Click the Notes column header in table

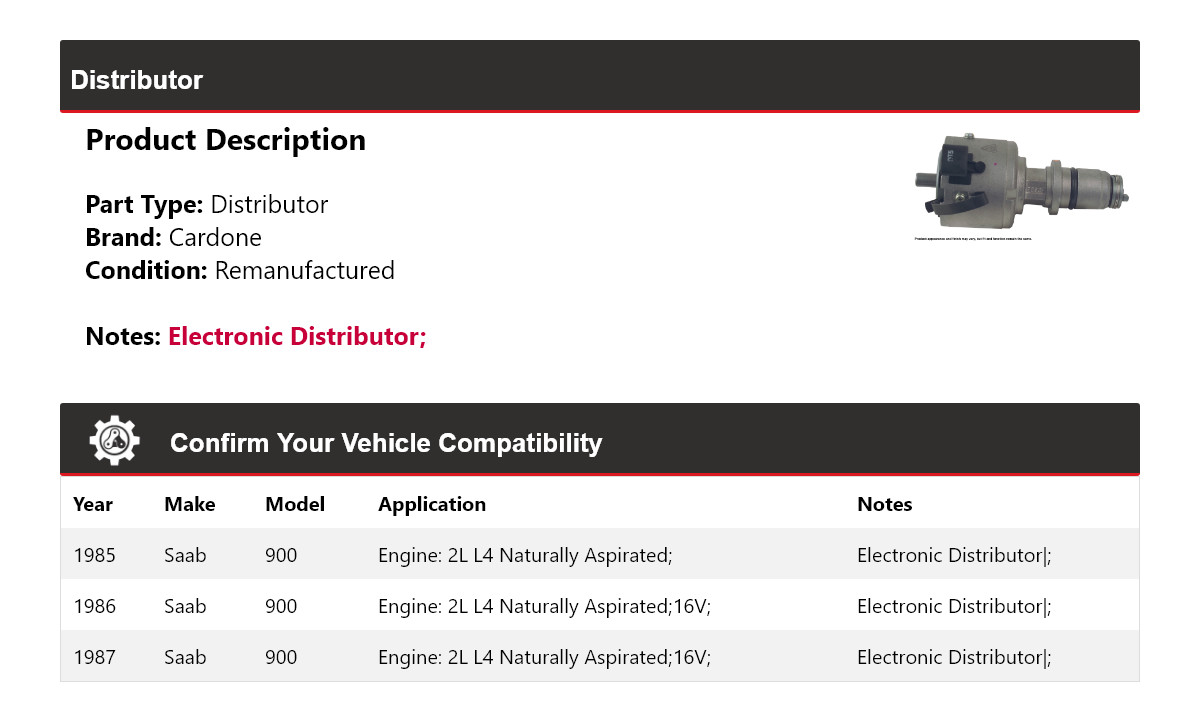(884, 504)
